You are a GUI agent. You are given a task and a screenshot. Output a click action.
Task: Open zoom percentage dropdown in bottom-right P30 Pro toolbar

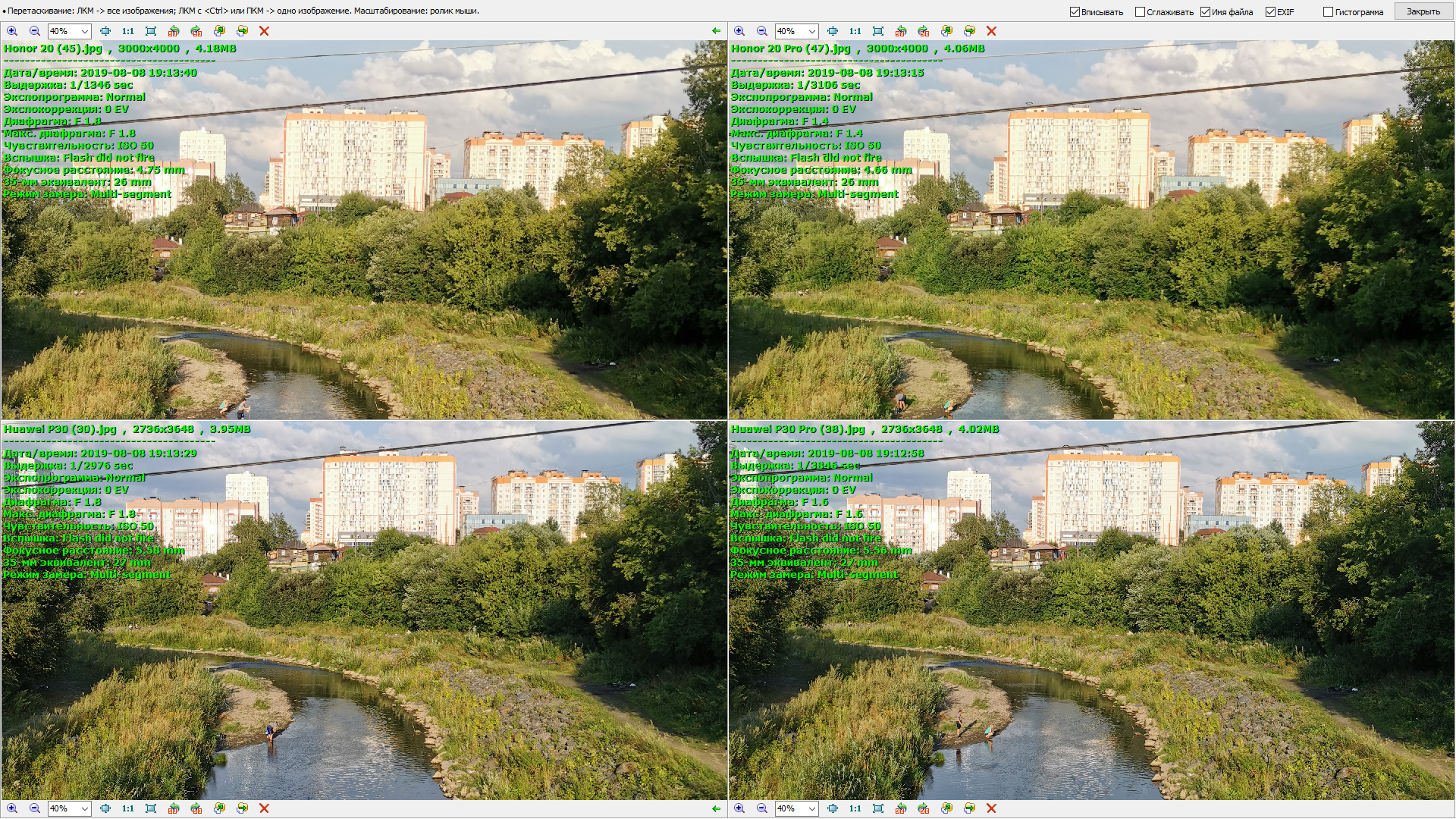point(812,808)
